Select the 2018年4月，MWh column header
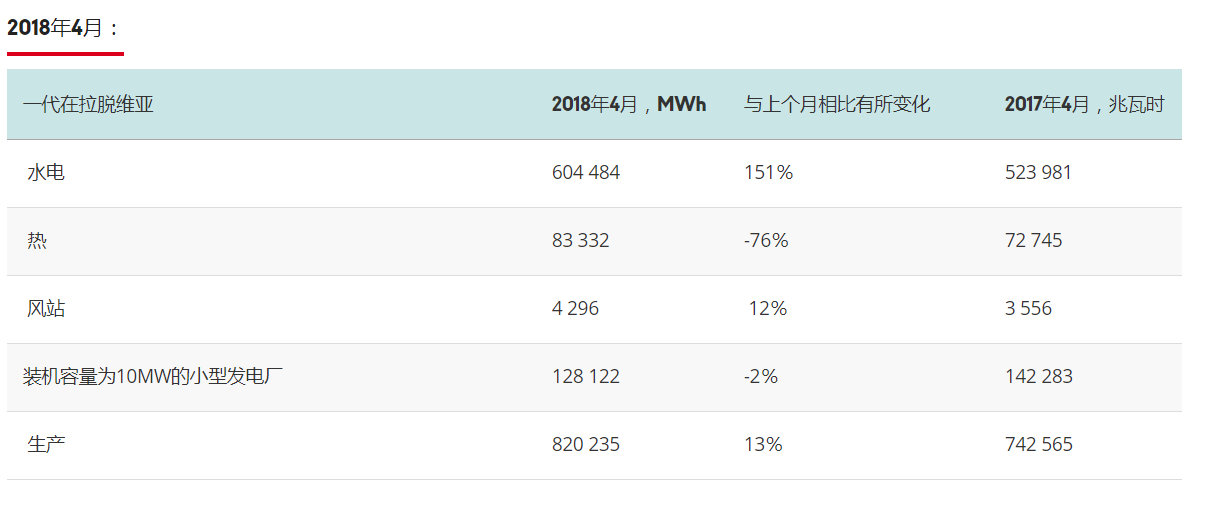1213x508 pixels. (628, 104)
